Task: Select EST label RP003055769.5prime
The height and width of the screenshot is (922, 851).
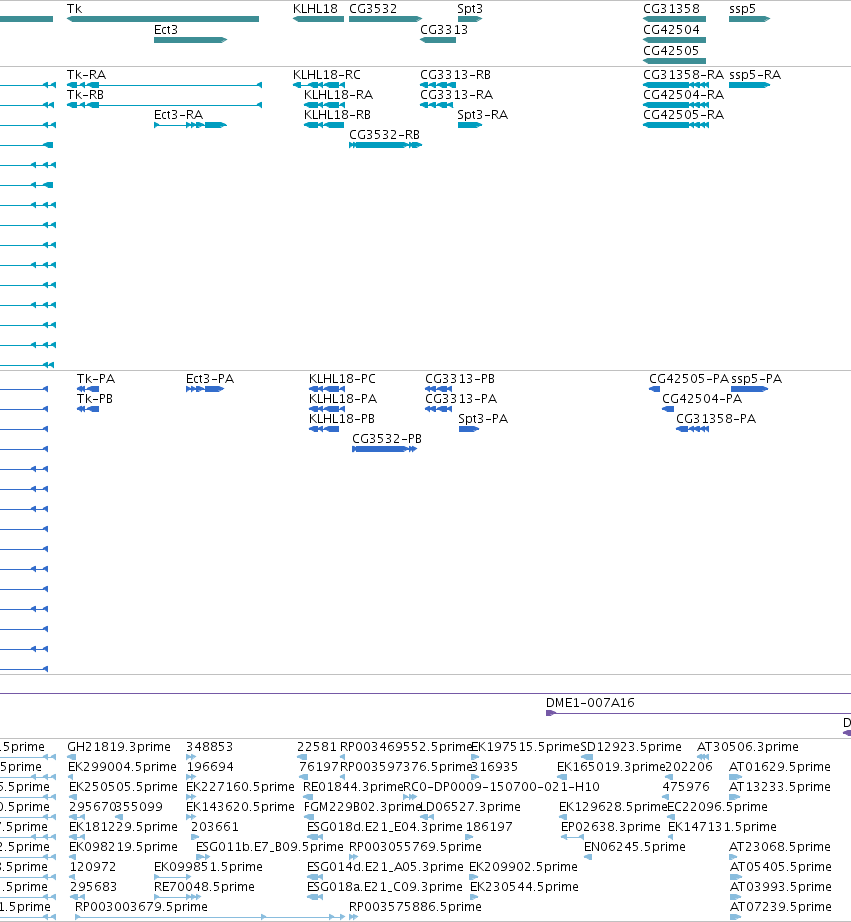Action: 415,847
